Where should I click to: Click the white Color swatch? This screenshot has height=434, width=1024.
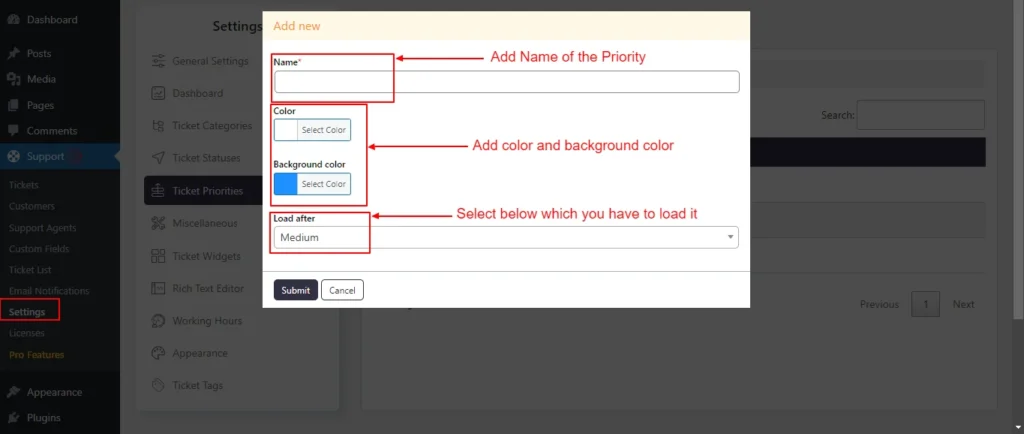[x=285, y=130]
